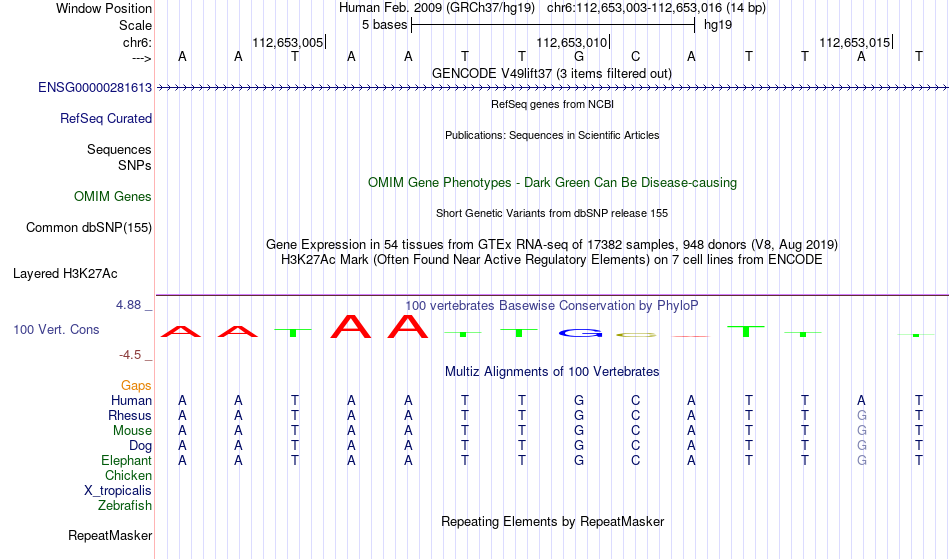950x559 pixels.
Task: Click the C base in ruler sequence
Action: [636, 57]
